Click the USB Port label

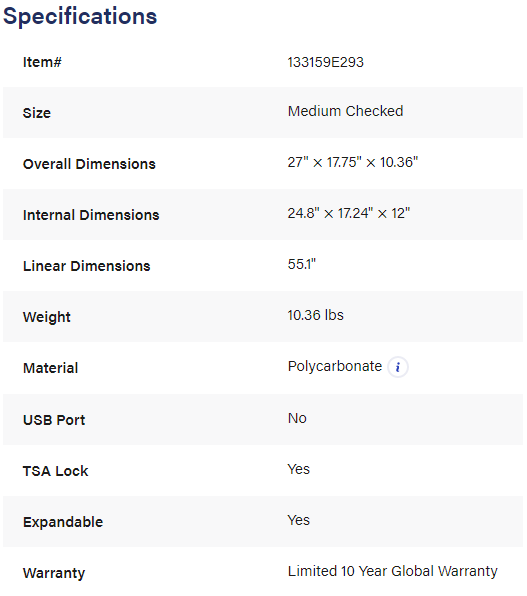(x=54, y=420)
